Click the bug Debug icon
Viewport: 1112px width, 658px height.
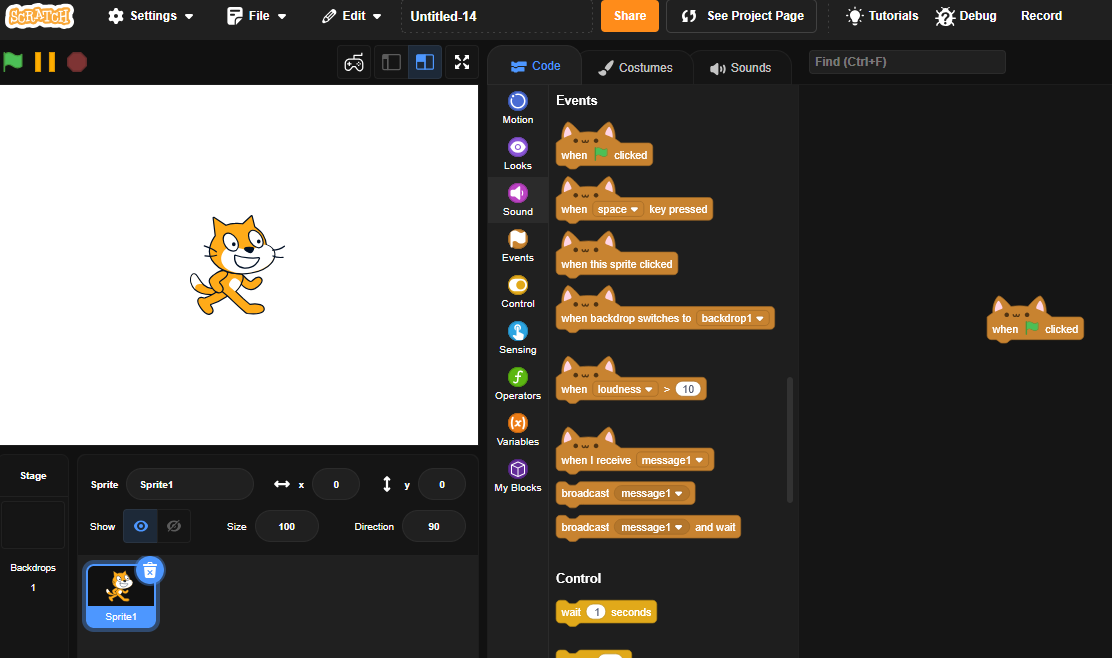pyautogui.click(x=945, y=16)
